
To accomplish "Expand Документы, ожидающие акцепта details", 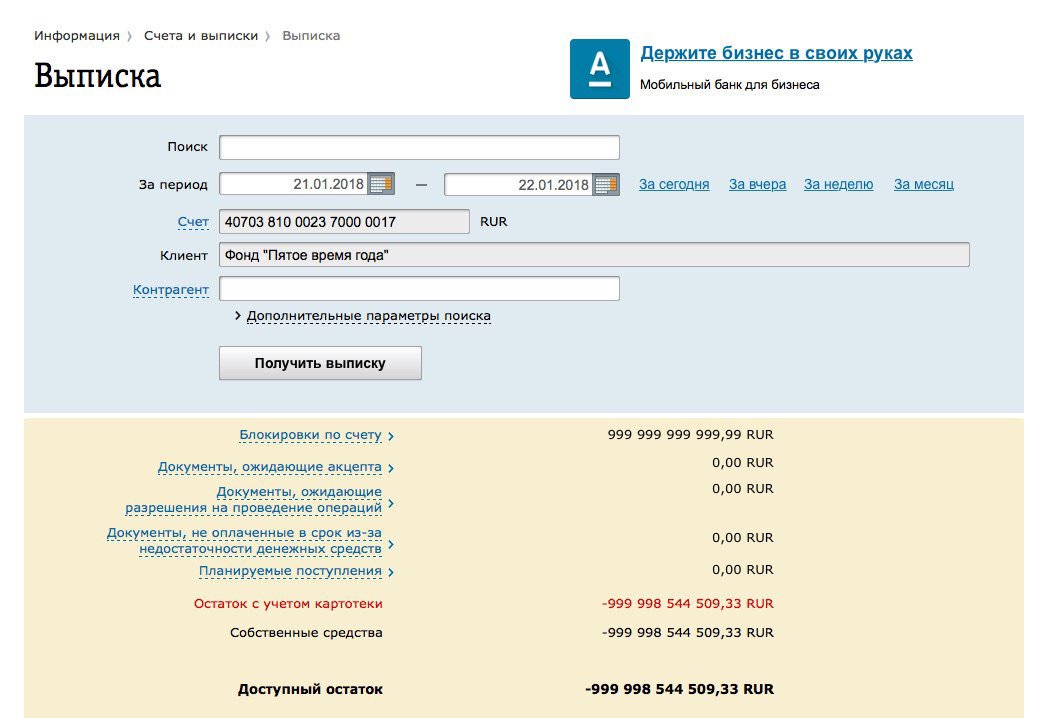I will click(269, 467).
